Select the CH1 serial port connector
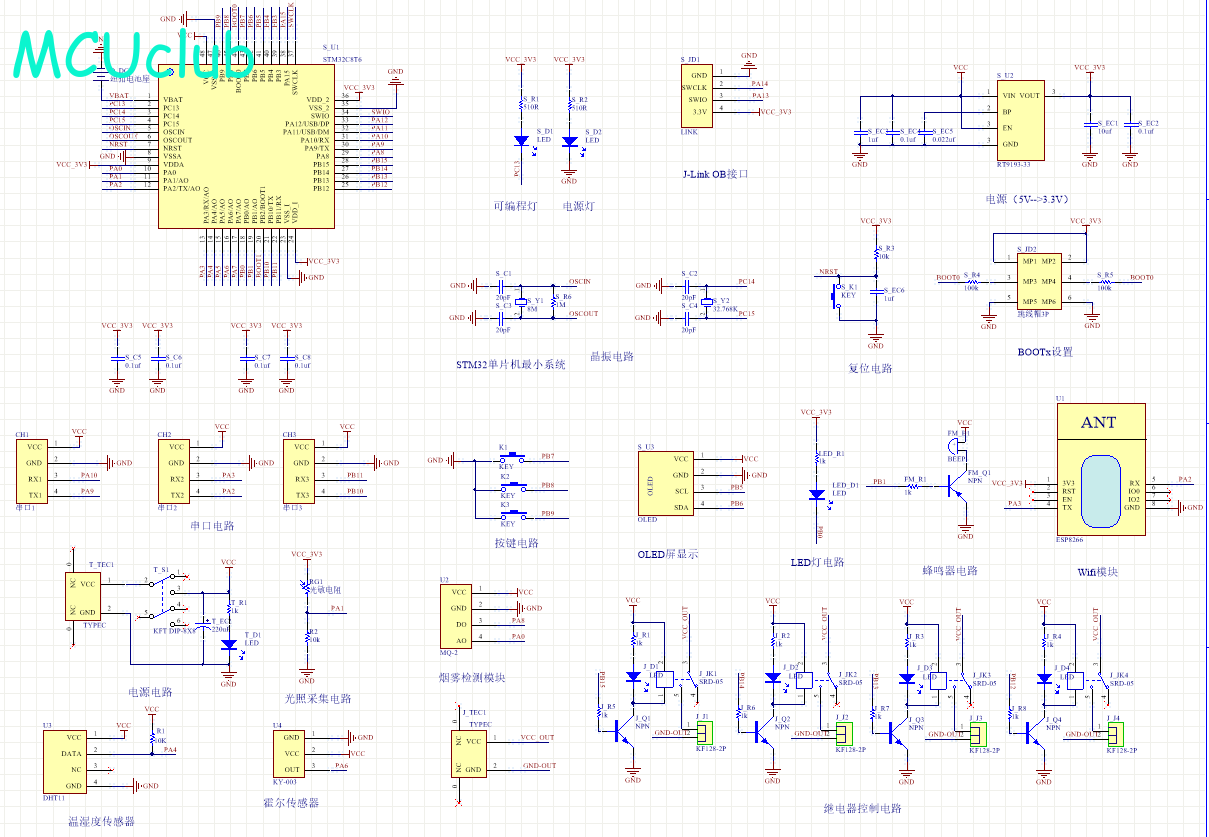This screenshot has height=837, width=1209. 33,470
